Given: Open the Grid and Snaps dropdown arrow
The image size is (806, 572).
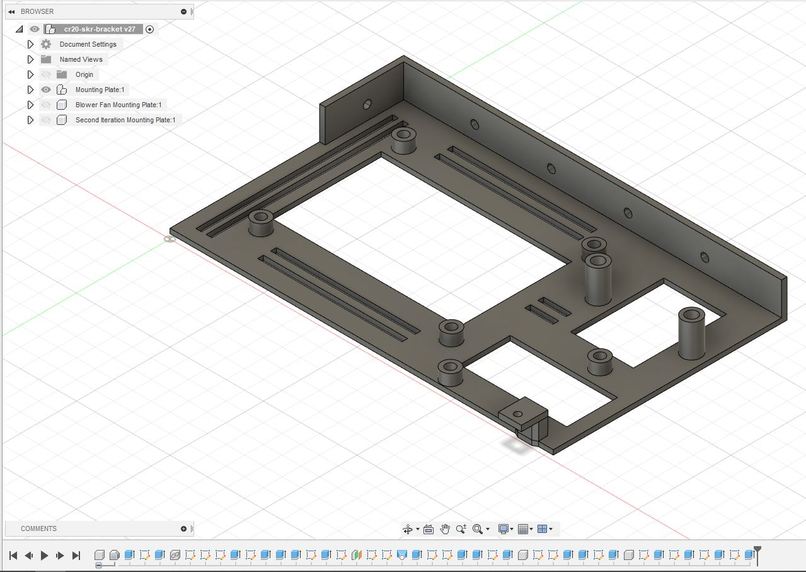Looking at the screenshot, I should [531, 529].
